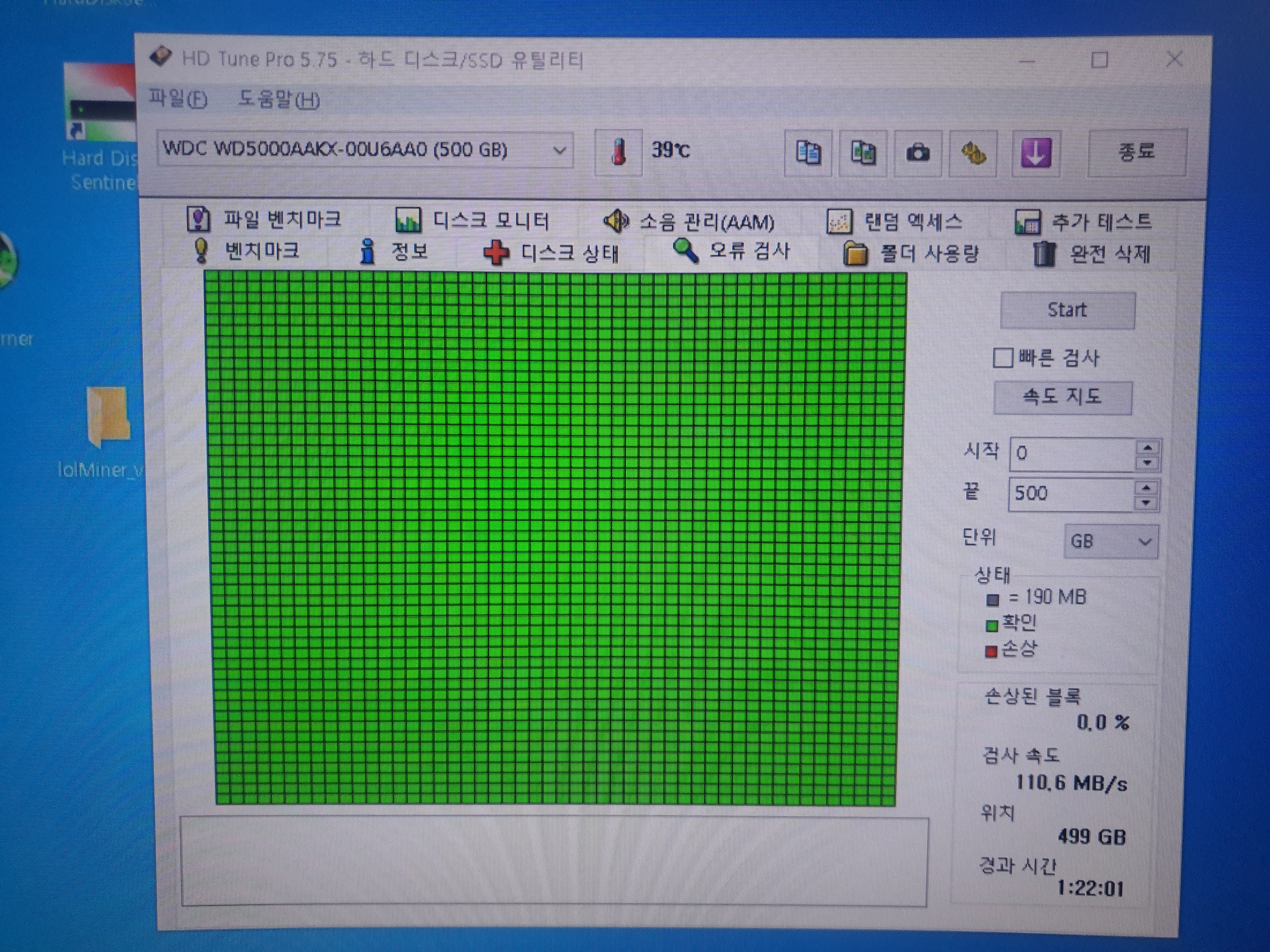Click the 110.6 MB/s scan speed value
This screenshot has height=952, width=1270.
[1071, 783]
